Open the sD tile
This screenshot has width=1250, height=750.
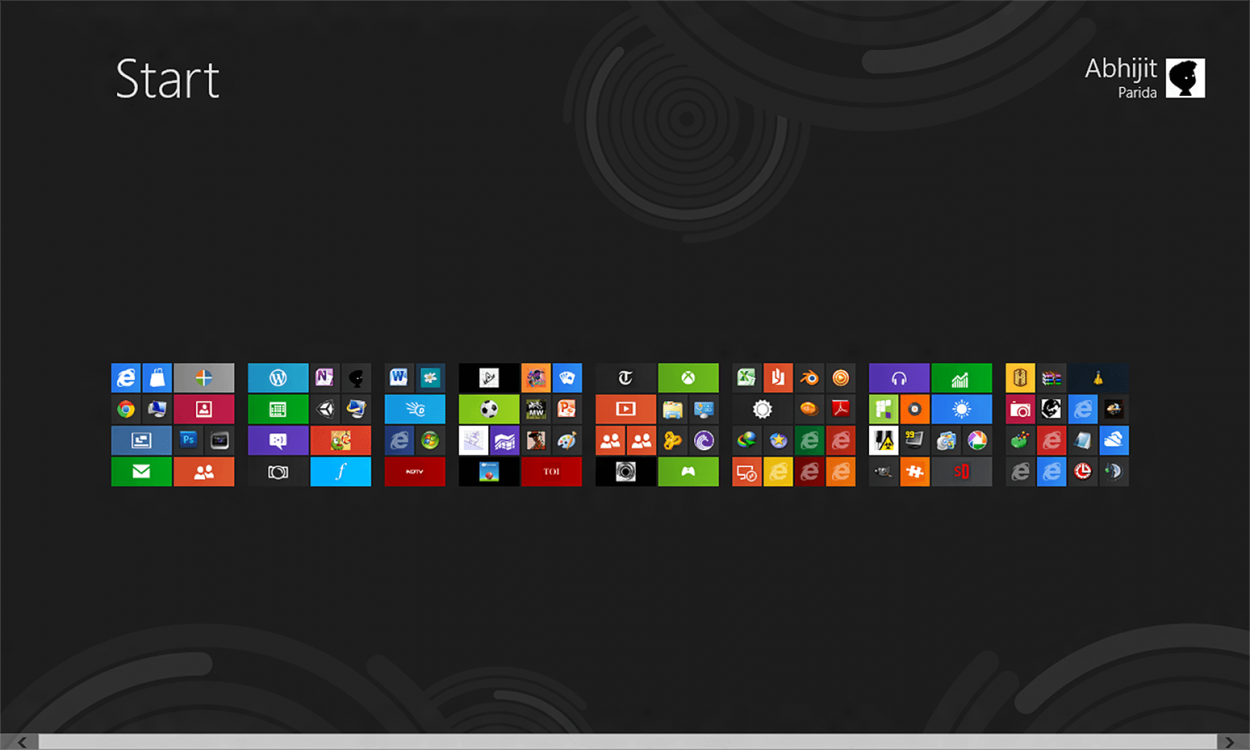tap(962, 472)
